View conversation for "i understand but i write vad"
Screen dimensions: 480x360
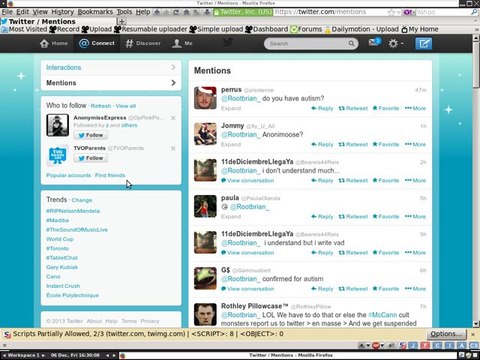tap(247, 253)
